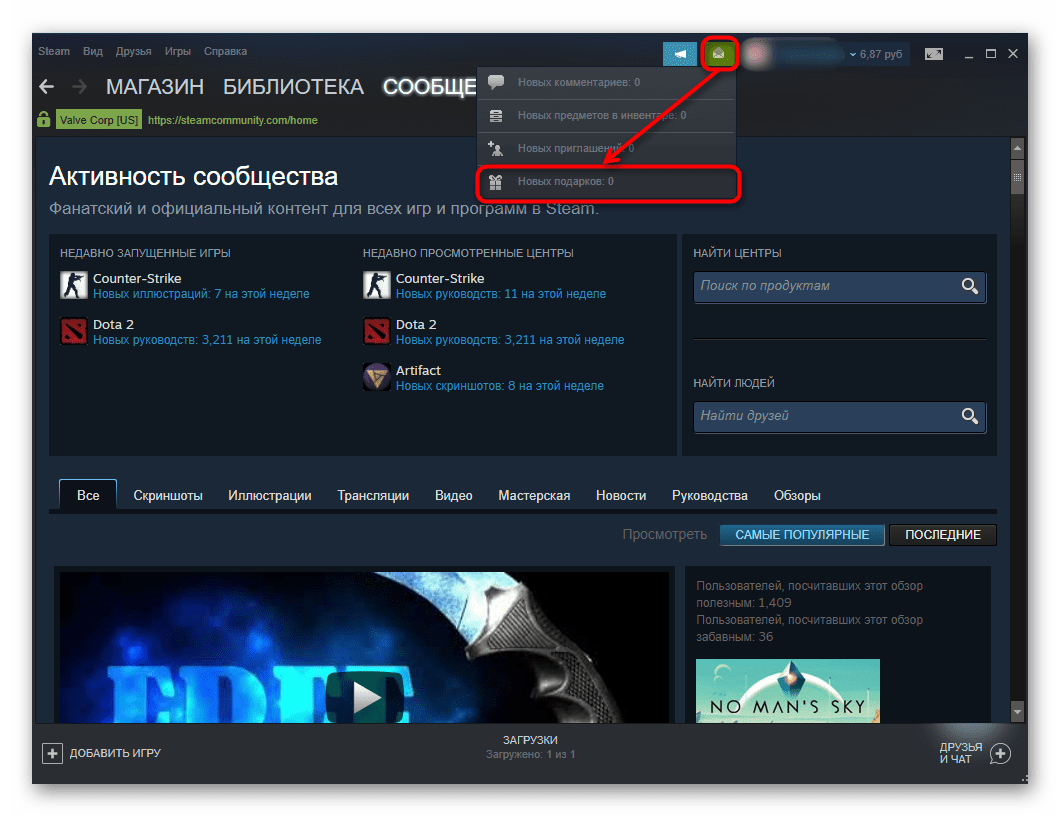1060x816 pixels.
Task: Open Новых иллюстраций: 7 на этой неделе link
Action: click(x=201, y=294)
